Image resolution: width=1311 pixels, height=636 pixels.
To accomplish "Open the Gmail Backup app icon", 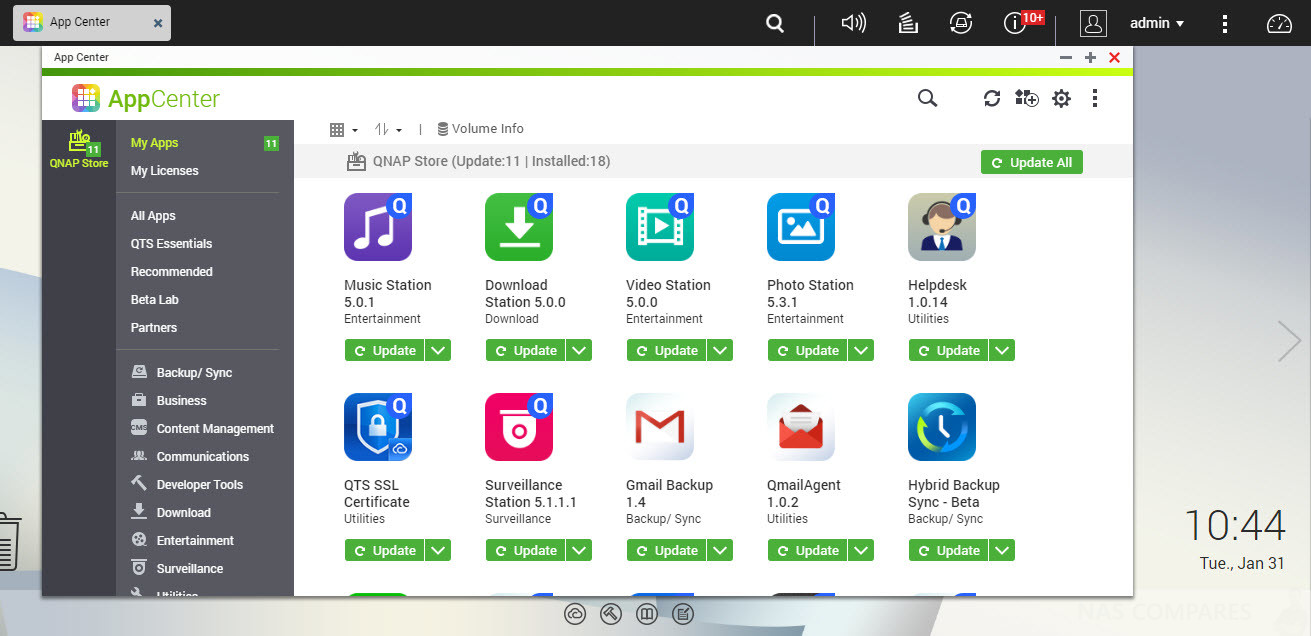I will [660, 427].
